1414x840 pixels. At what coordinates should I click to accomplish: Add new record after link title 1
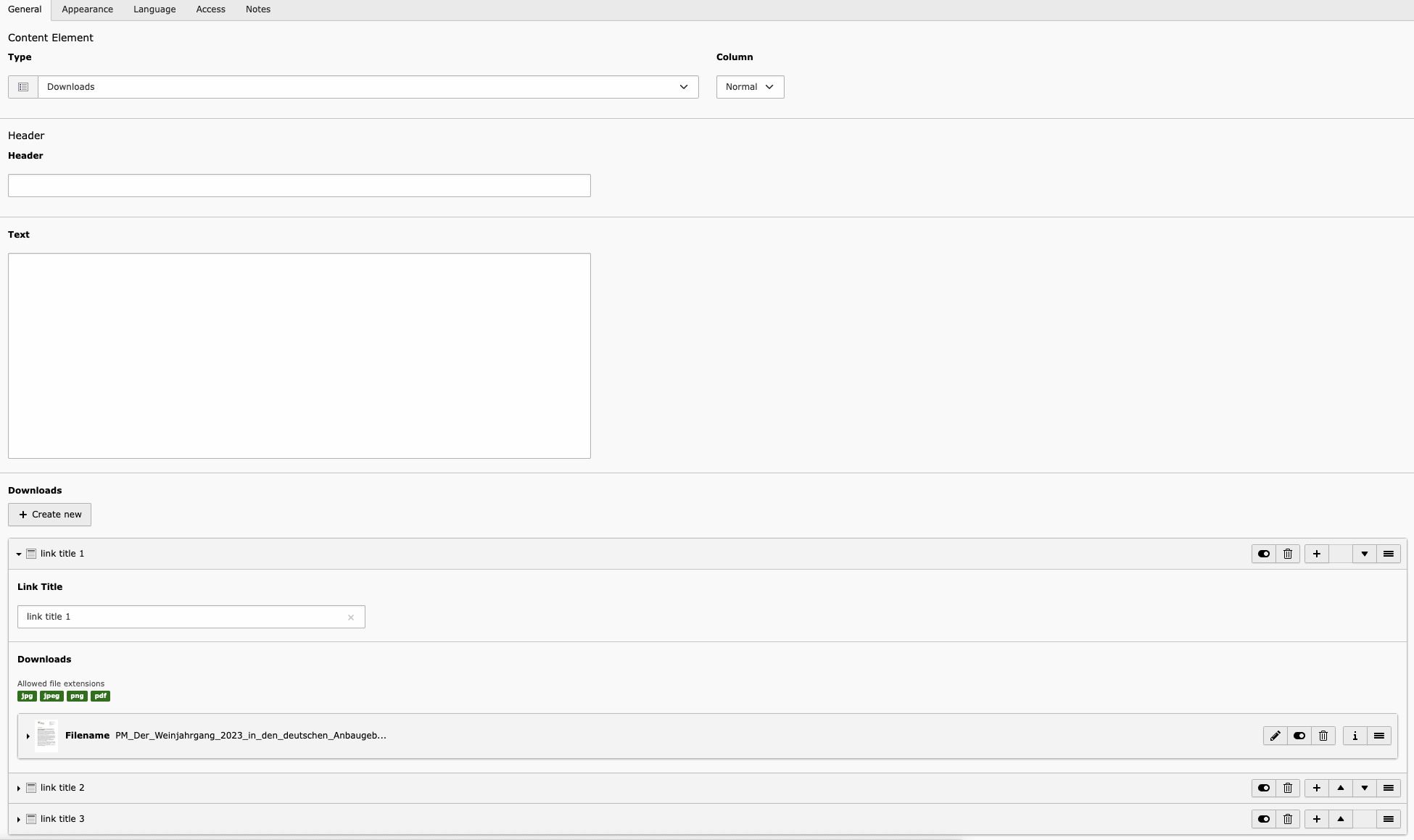click(1317, 554)
